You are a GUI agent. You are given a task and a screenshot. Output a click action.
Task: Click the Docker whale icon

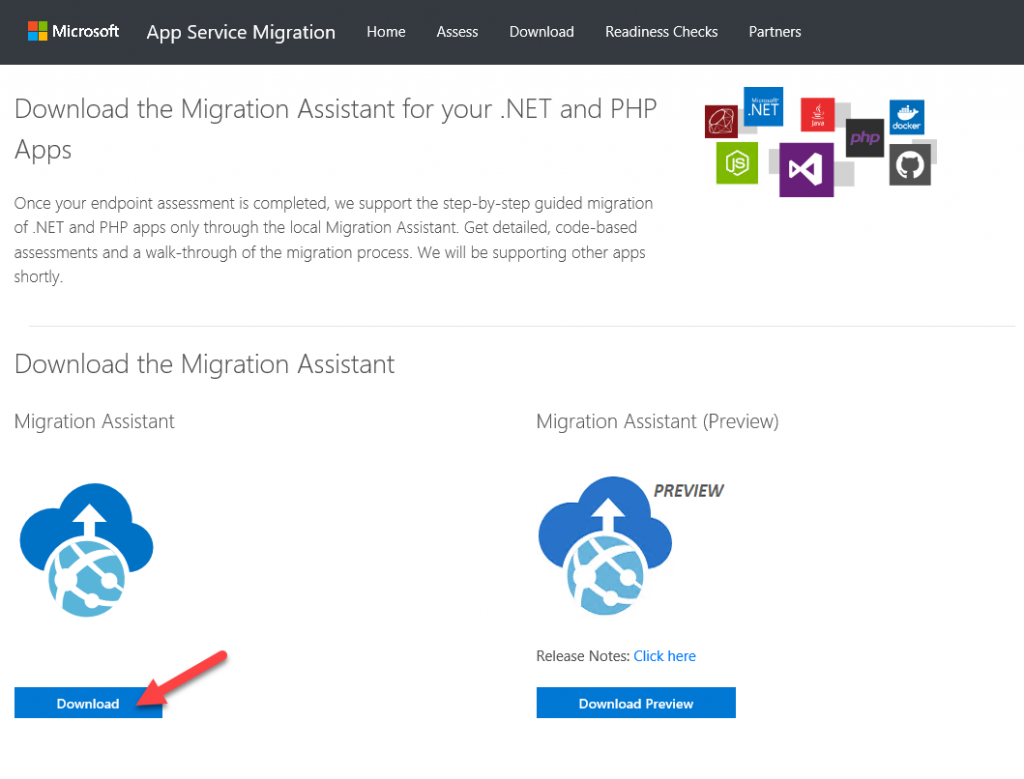pyautogui.click(x=906, y=116)
